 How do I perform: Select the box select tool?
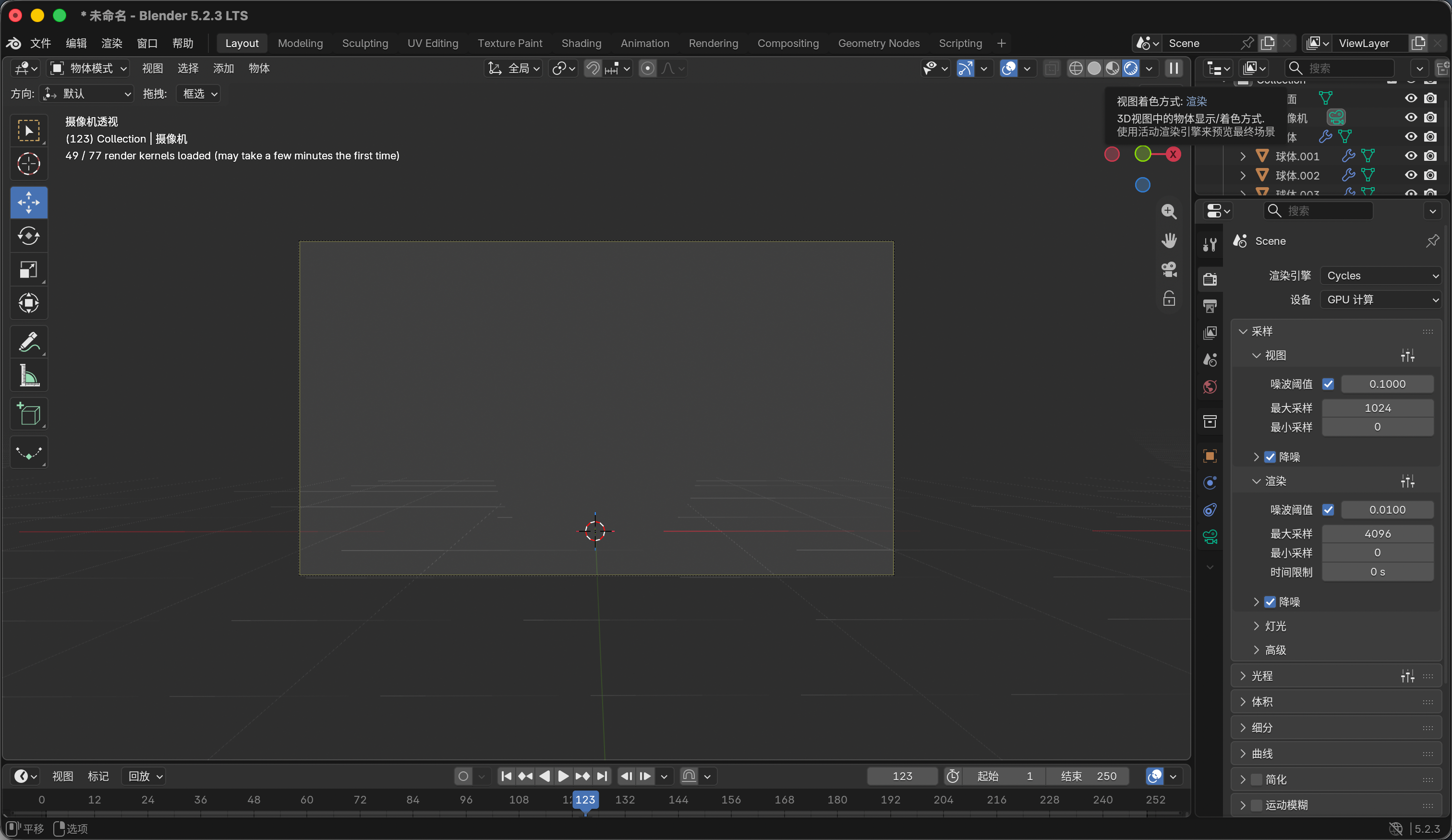coord(28,130)
